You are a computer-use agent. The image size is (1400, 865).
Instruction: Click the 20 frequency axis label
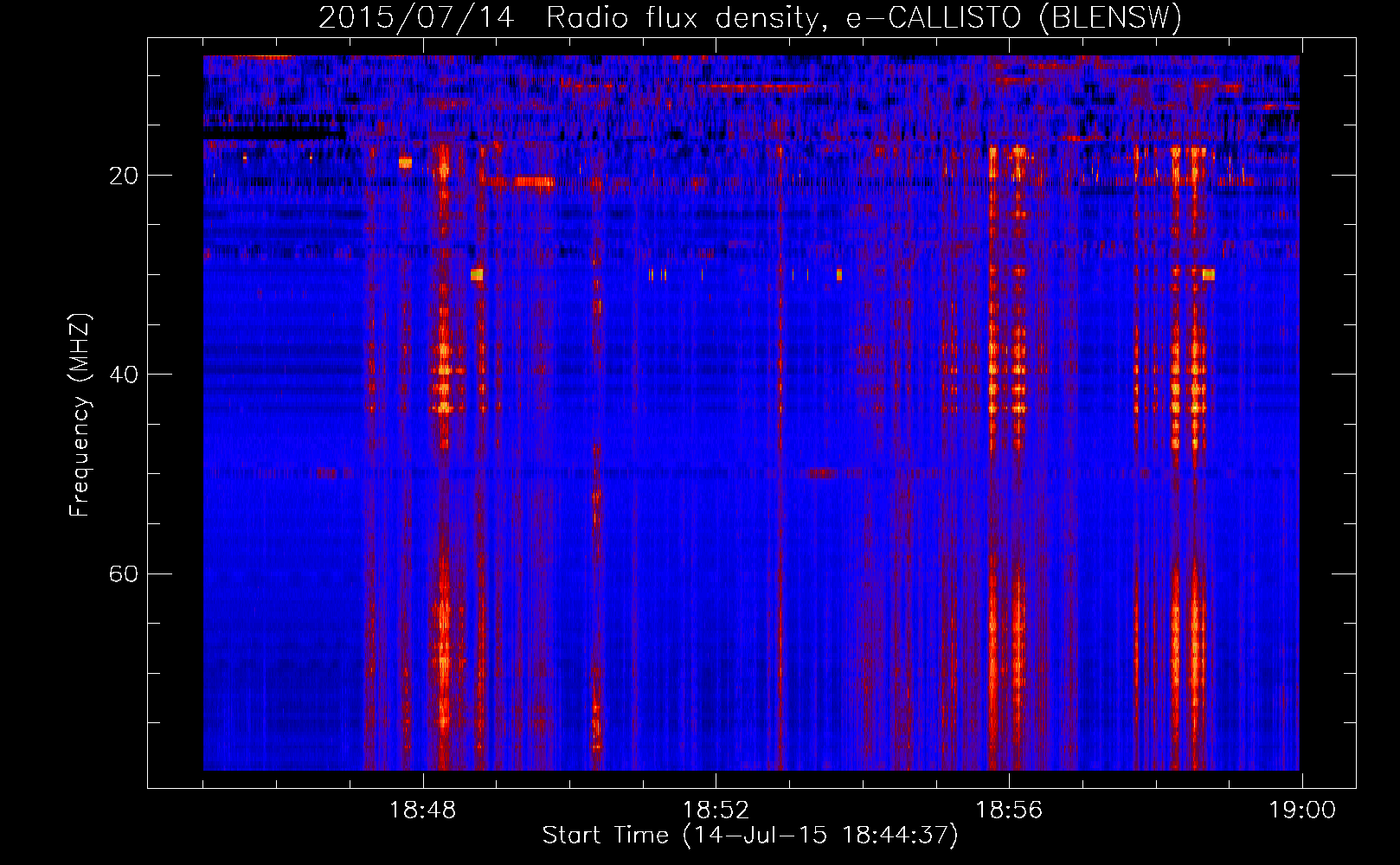[124, 176]
